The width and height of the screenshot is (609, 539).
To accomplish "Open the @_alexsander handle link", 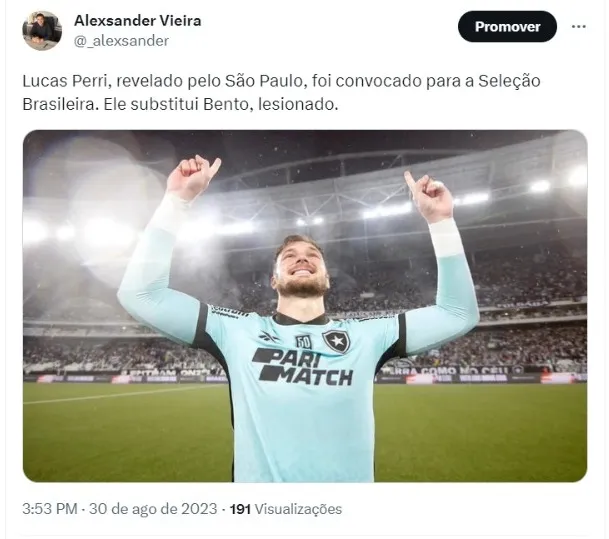I will 121,41.
